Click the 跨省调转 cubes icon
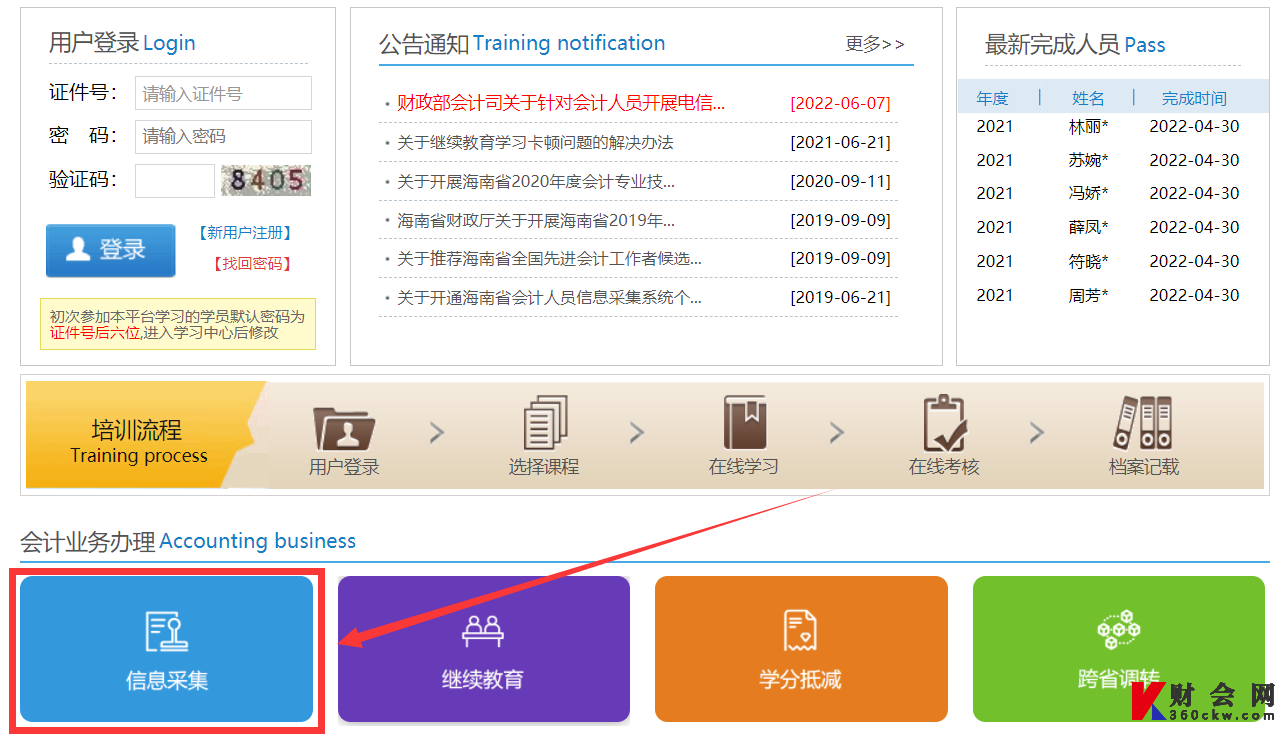 tap(1118, 631)
